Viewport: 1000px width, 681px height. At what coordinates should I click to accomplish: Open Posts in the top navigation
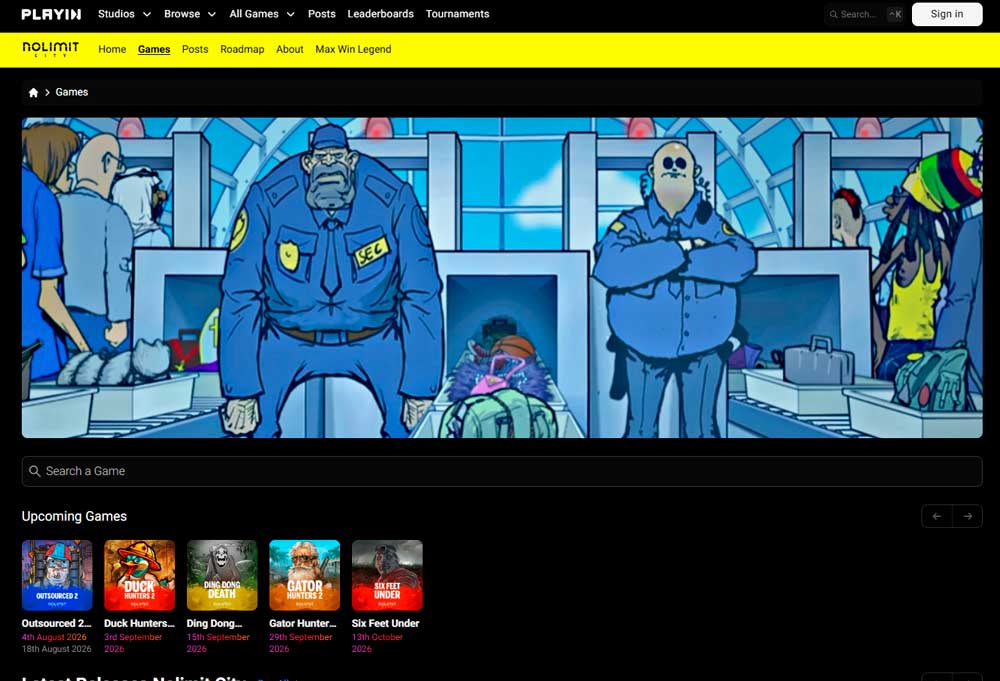[321, 14]
